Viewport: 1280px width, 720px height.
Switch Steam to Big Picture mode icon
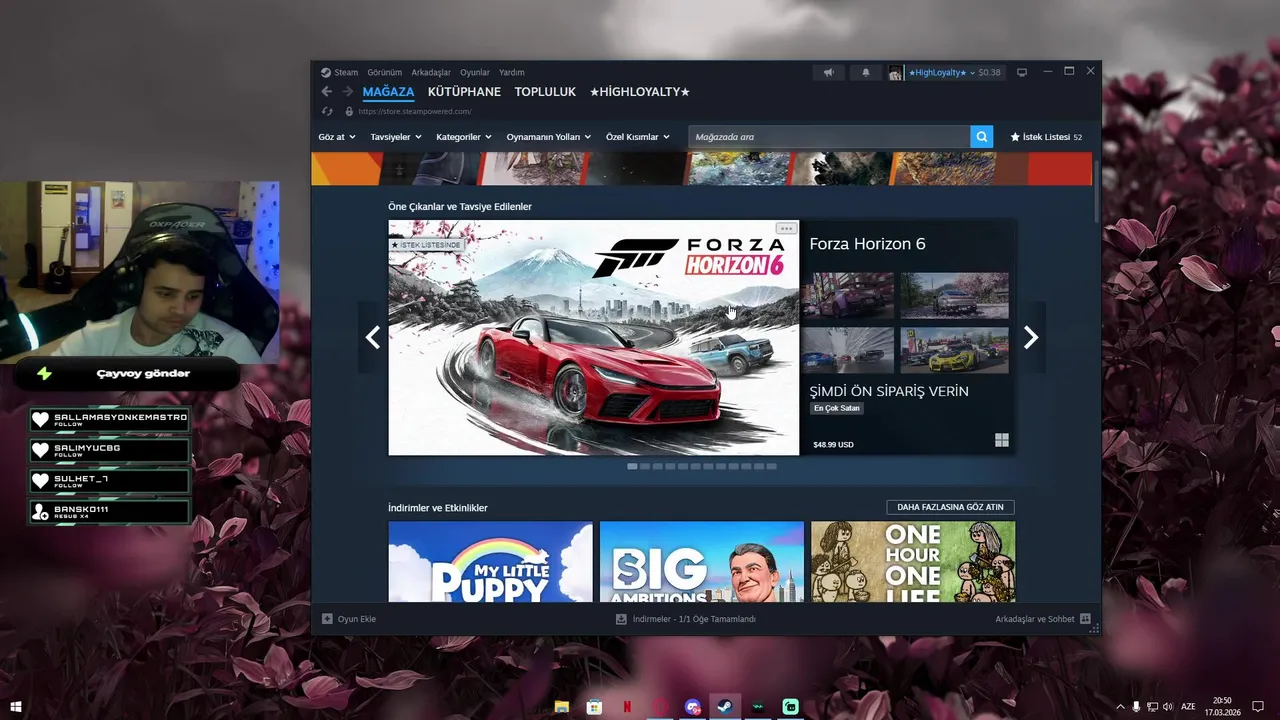pos(1022,72)
